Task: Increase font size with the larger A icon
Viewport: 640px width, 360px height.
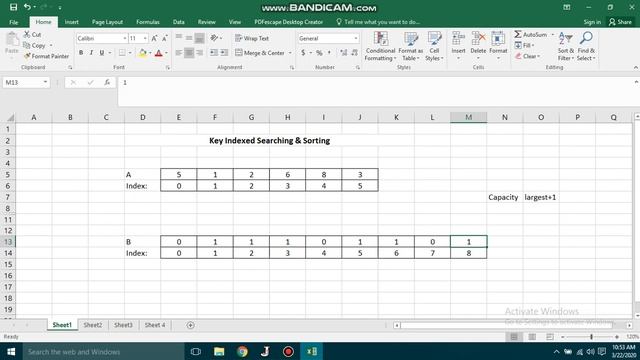Action: tap(154, 38)
